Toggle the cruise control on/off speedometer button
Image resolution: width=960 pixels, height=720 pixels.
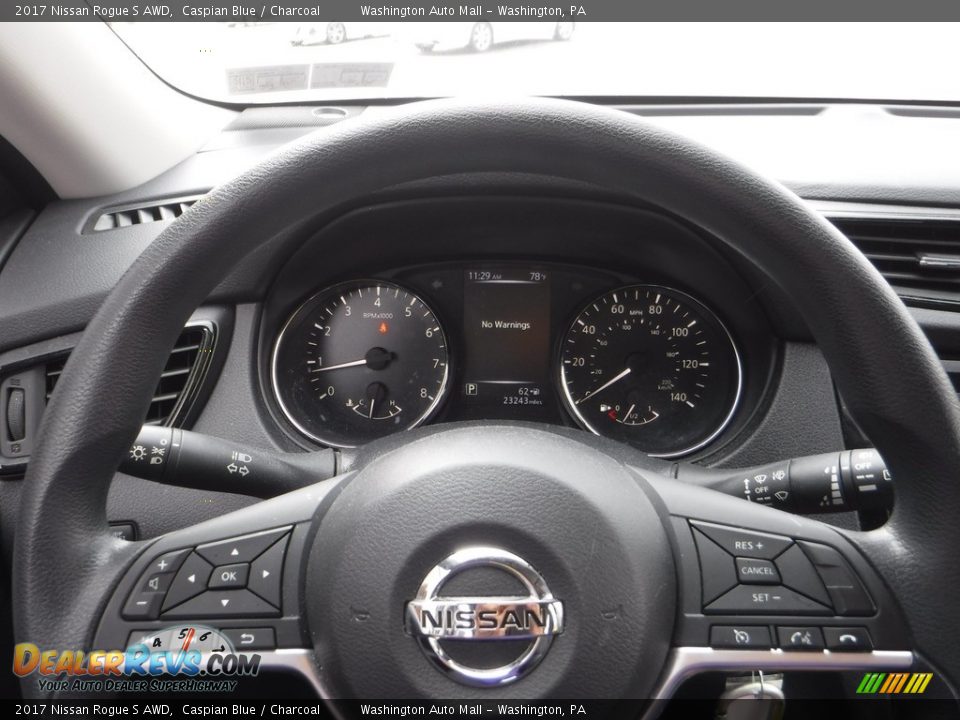pos(741,637)
